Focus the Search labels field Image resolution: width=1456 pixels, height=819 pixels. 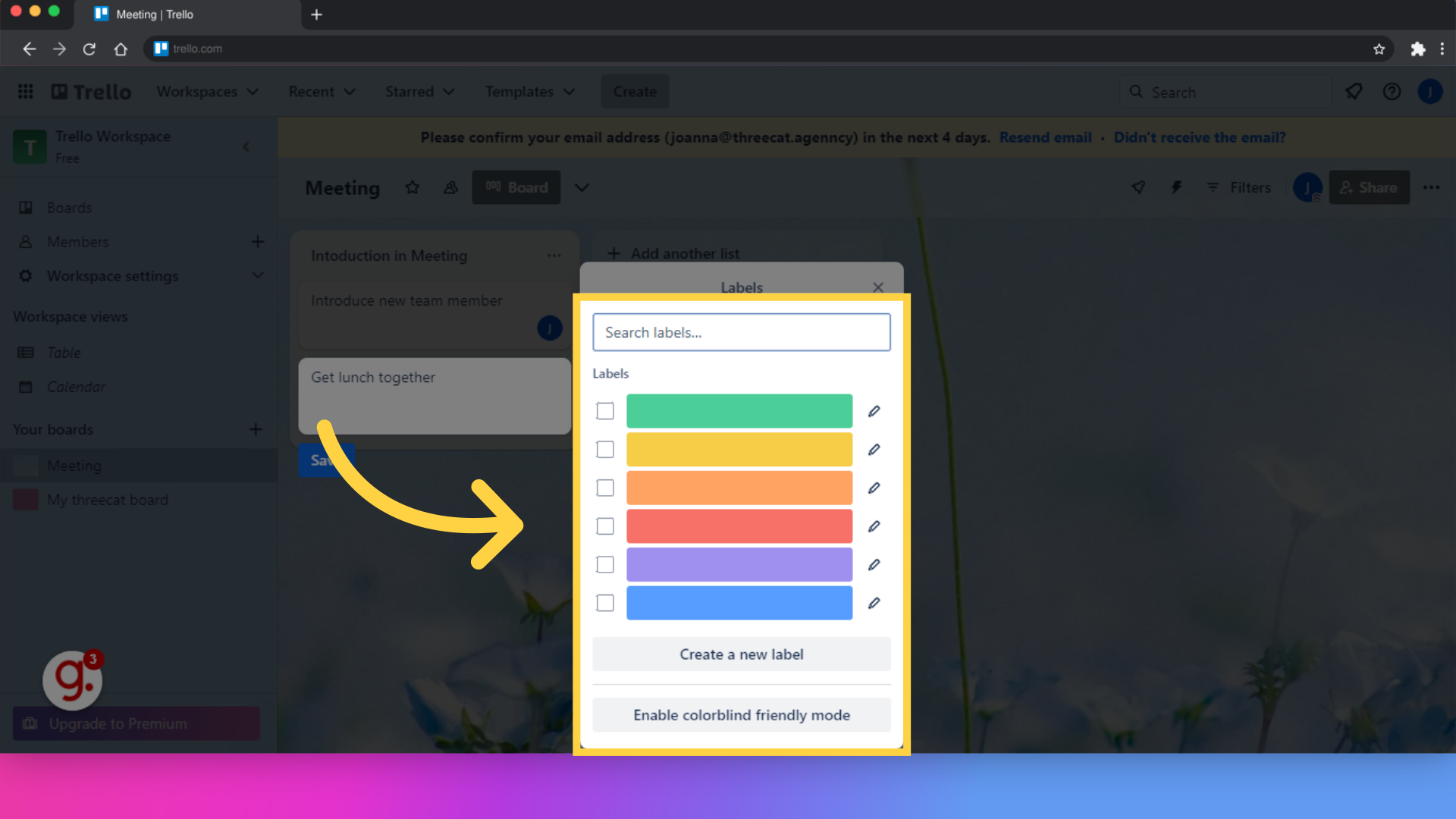(742, 332)
